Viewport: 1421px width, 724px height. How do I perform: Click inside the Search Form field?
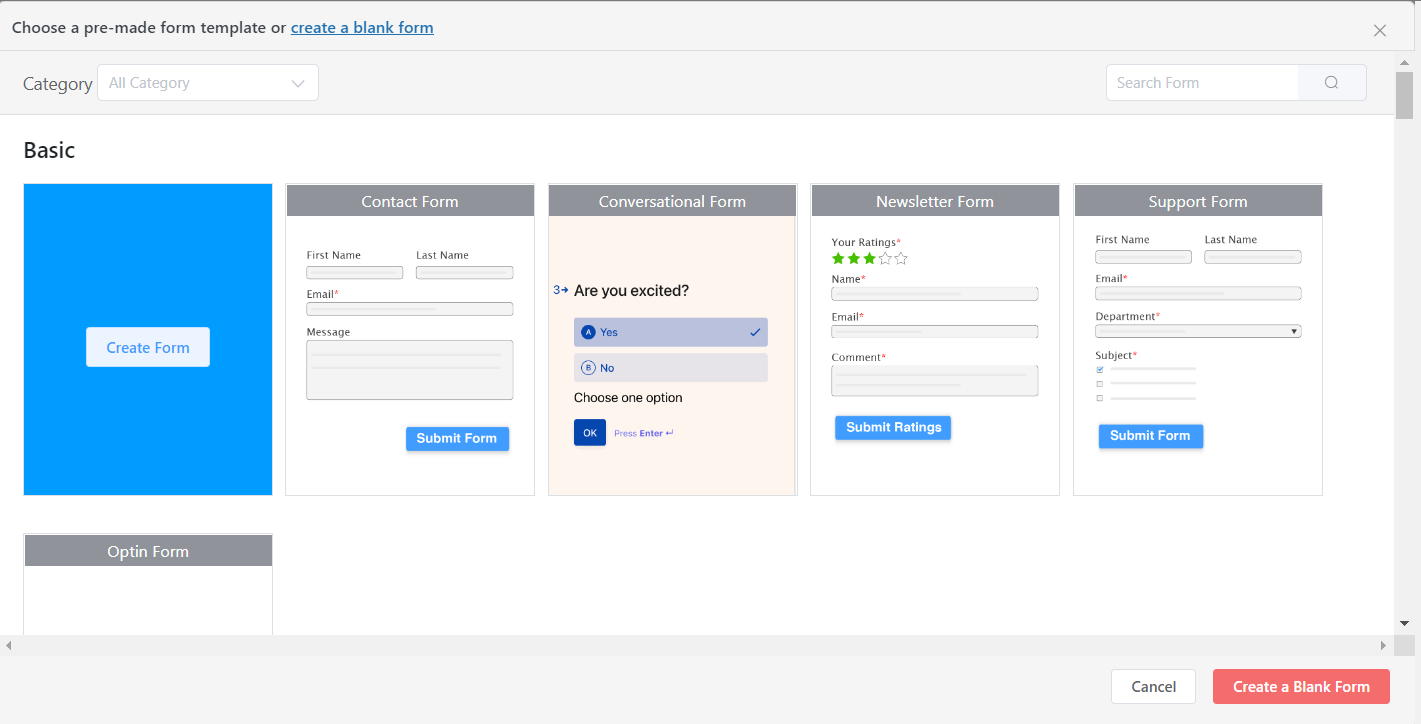pyautogui.click(x=1200, y=82)
